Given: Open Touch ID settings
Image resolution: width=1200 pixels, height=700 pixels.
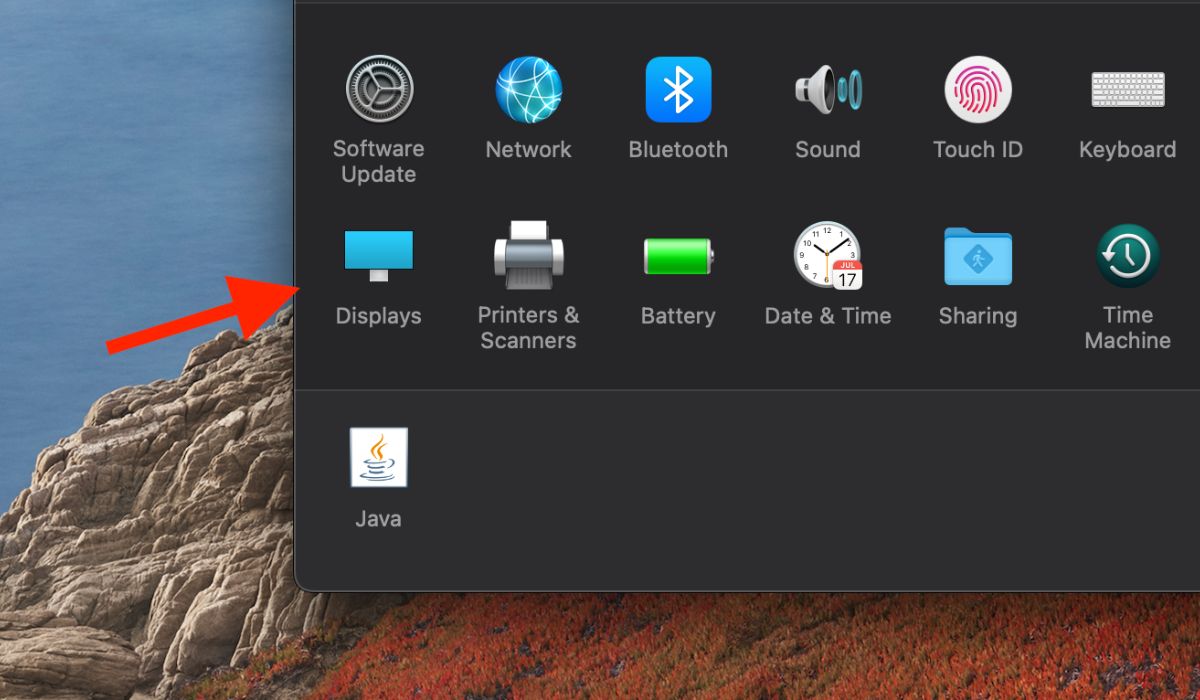Looking at the screenshot, I should click(977, 88).
